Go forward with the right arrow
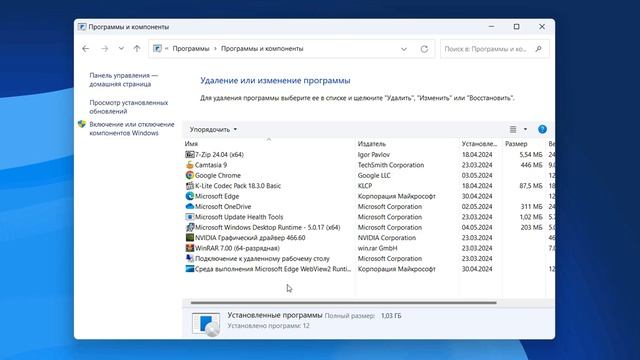The width and height of the screenshot is (640, 360). (x=104, y=49)
